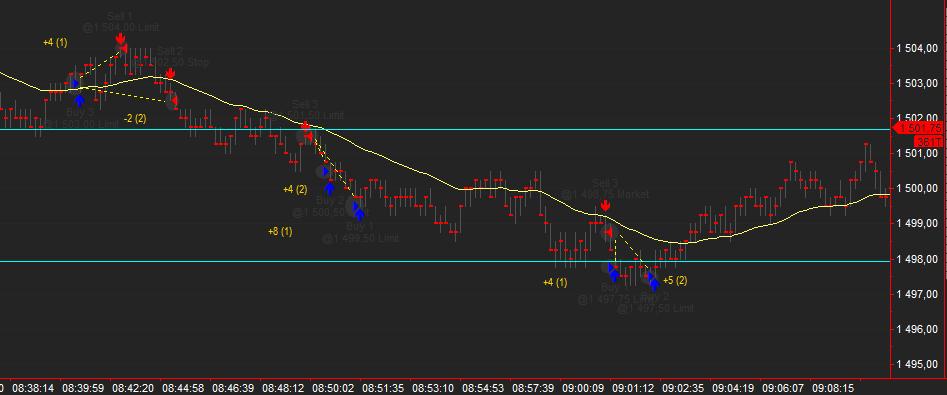
Task: Select red down-arrow for Sell 3 Market order
Action: click(x=605, y=207)
